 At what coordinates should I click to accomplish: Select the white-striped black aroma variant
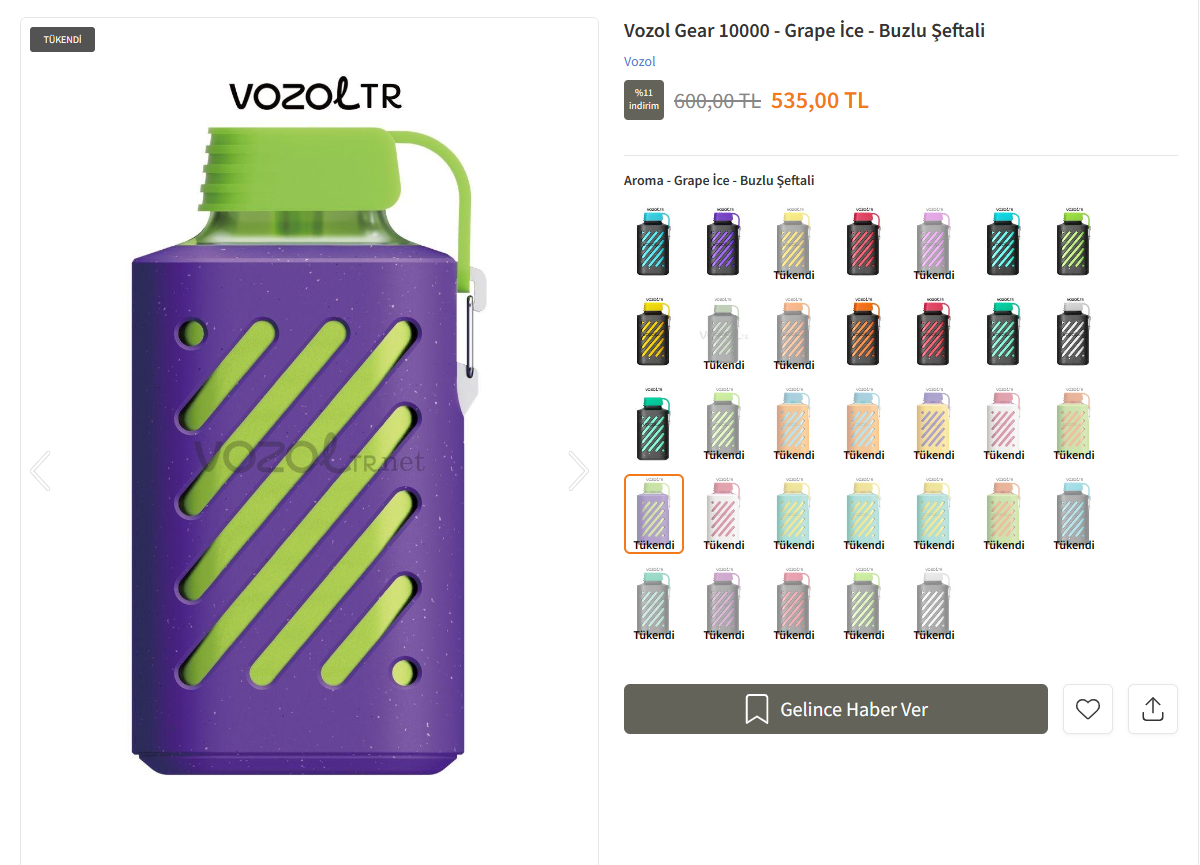[1074, 334]
